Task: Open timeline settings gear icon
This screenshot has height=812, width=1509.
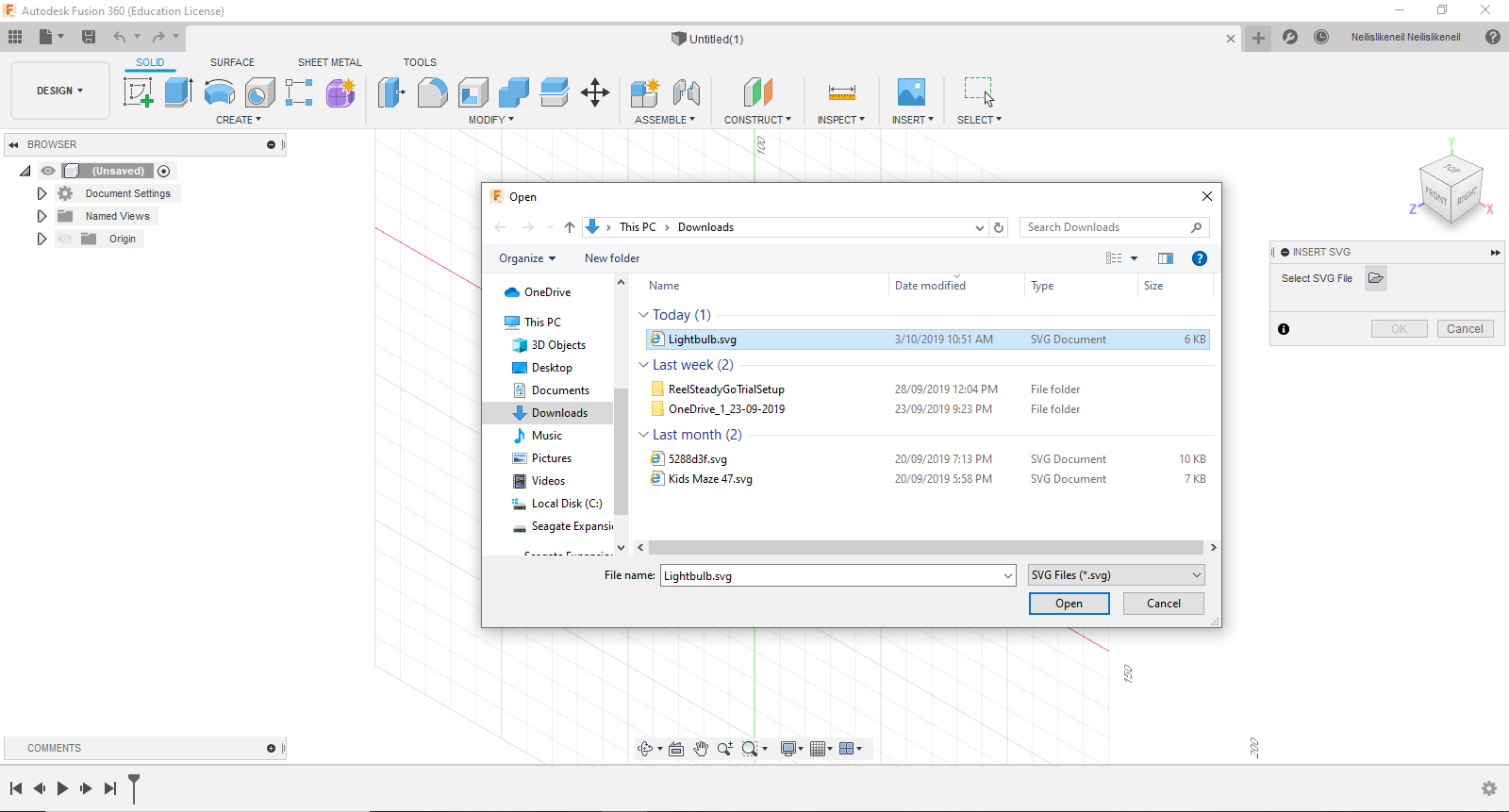Action: (x=1489, y=788)
